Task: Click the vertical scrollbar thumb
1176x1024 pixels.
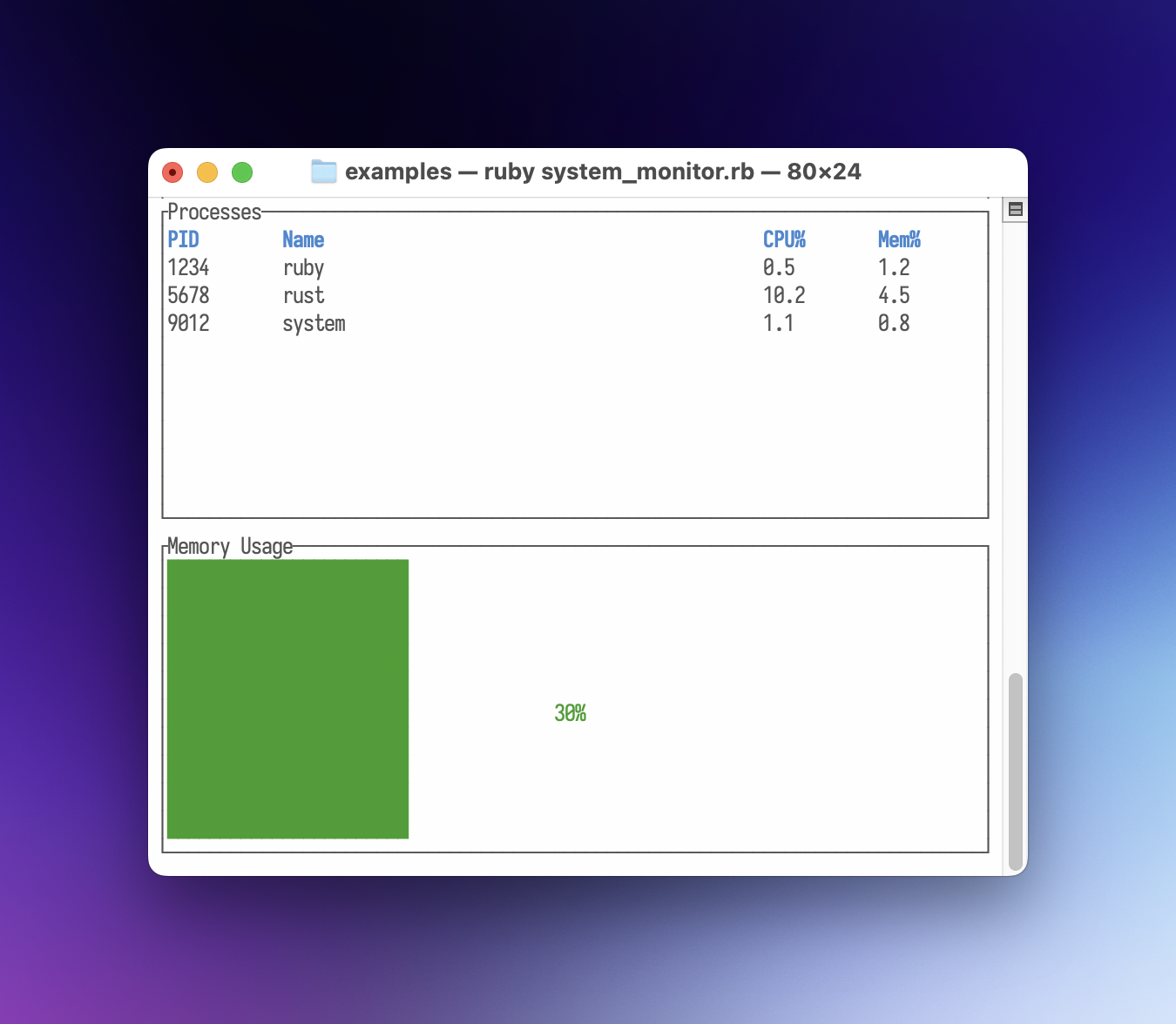Action: 1015,771
